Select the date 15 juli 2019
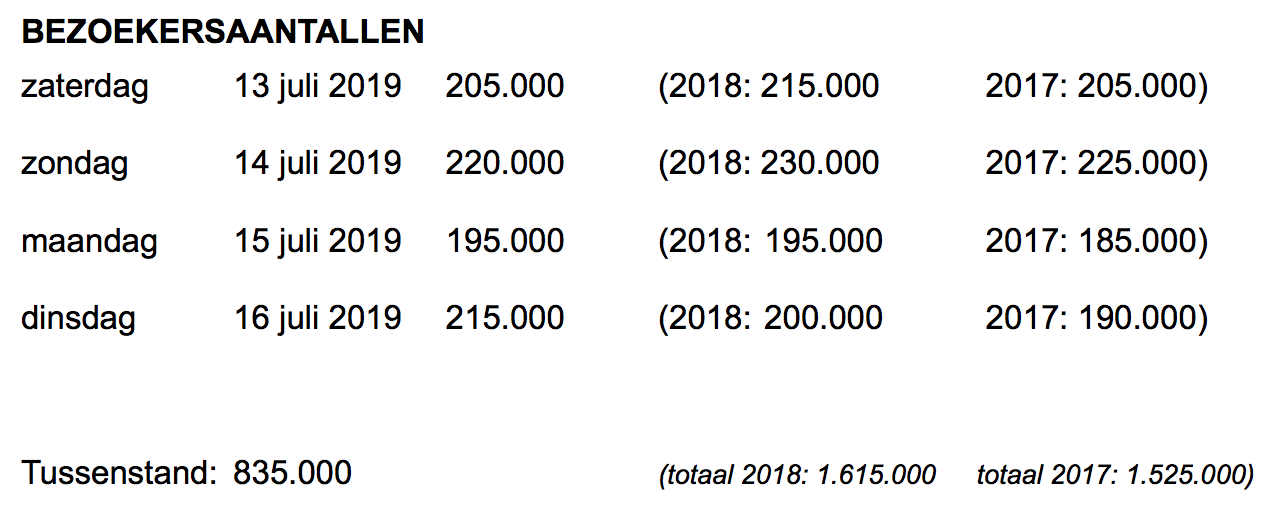Screen dimensions: 1277x512 click(x=317, y=241)
